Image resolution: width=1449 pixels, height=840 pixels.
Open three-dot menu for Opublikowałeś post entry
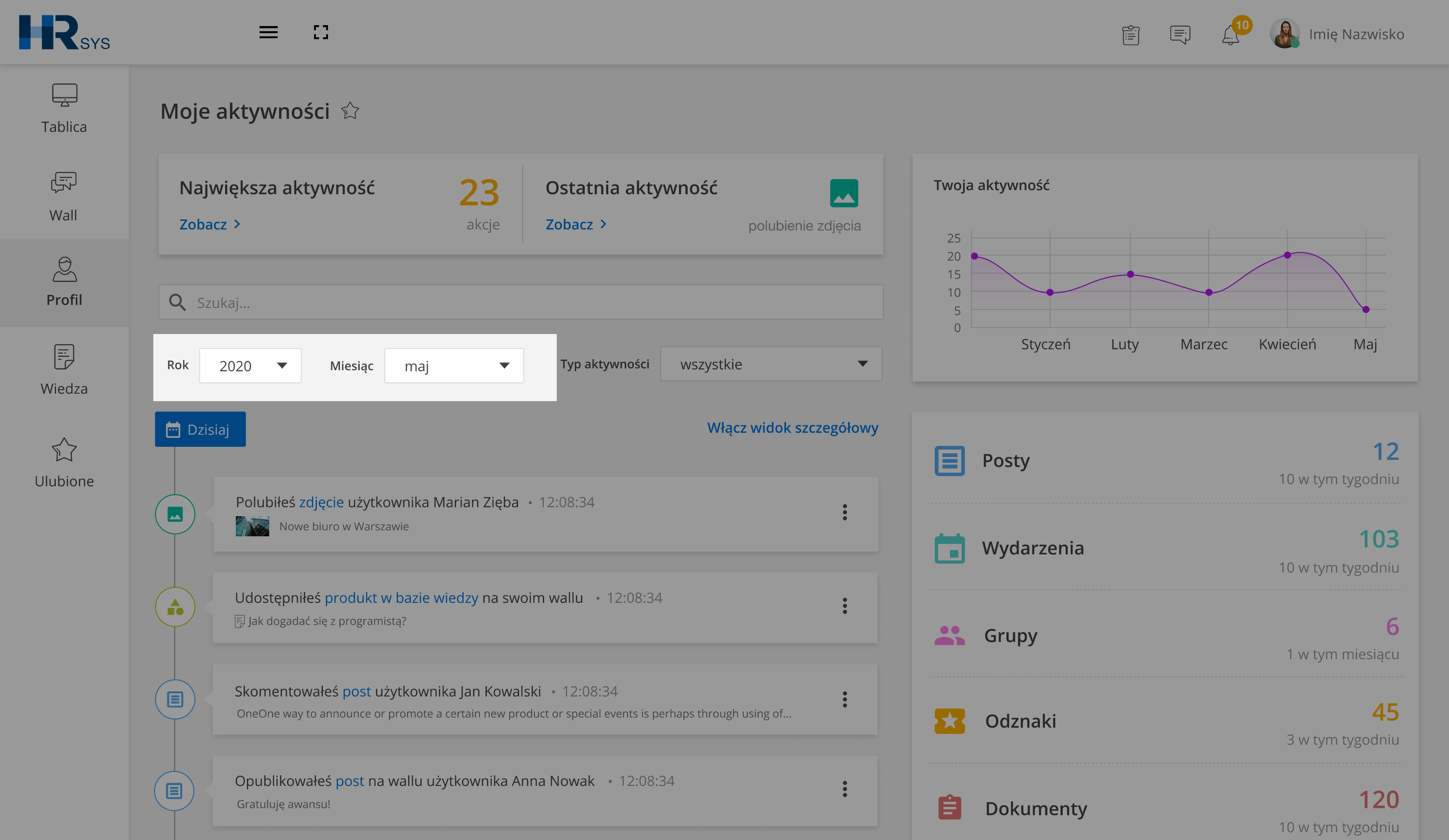click(845, 788)
